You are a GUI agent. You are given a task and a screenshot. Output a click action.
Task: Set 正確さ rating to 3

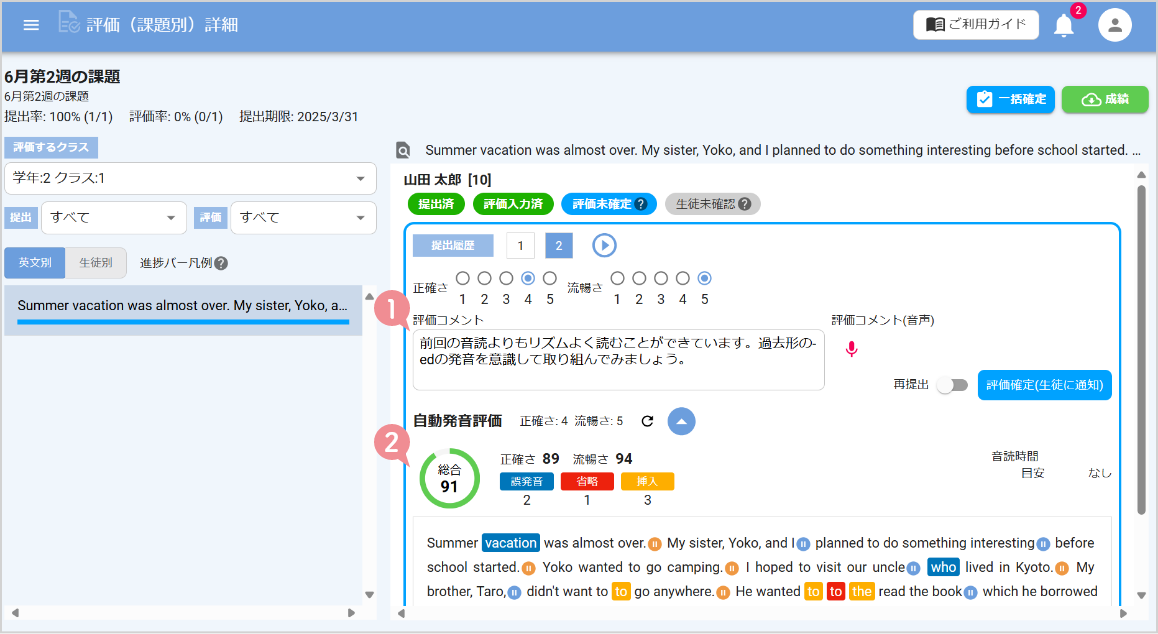coord(506,279)
